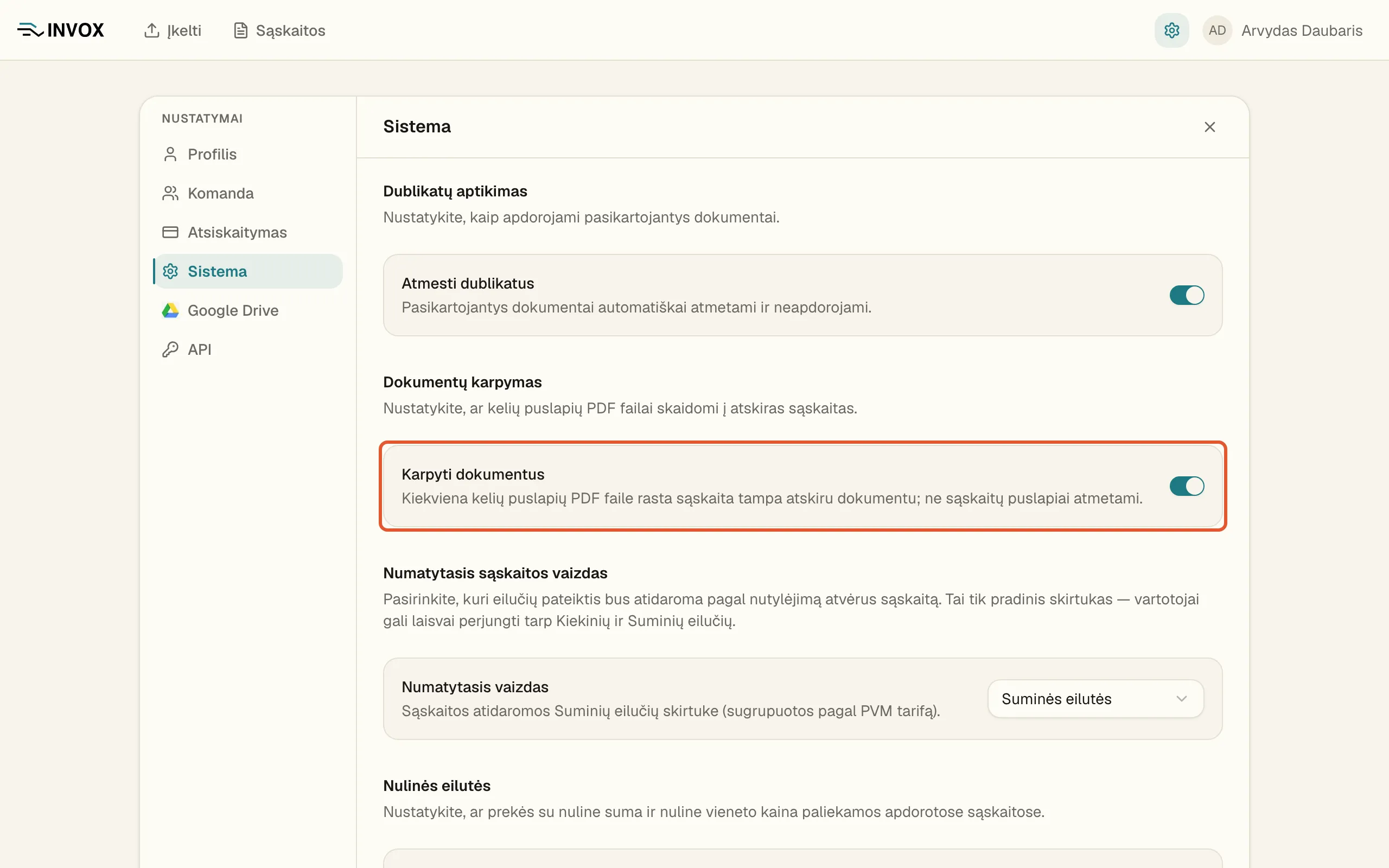Click chevron arrow in Suminės eilutės dropdown
Screen dimensions: 1389x868
coord(1181,699)
